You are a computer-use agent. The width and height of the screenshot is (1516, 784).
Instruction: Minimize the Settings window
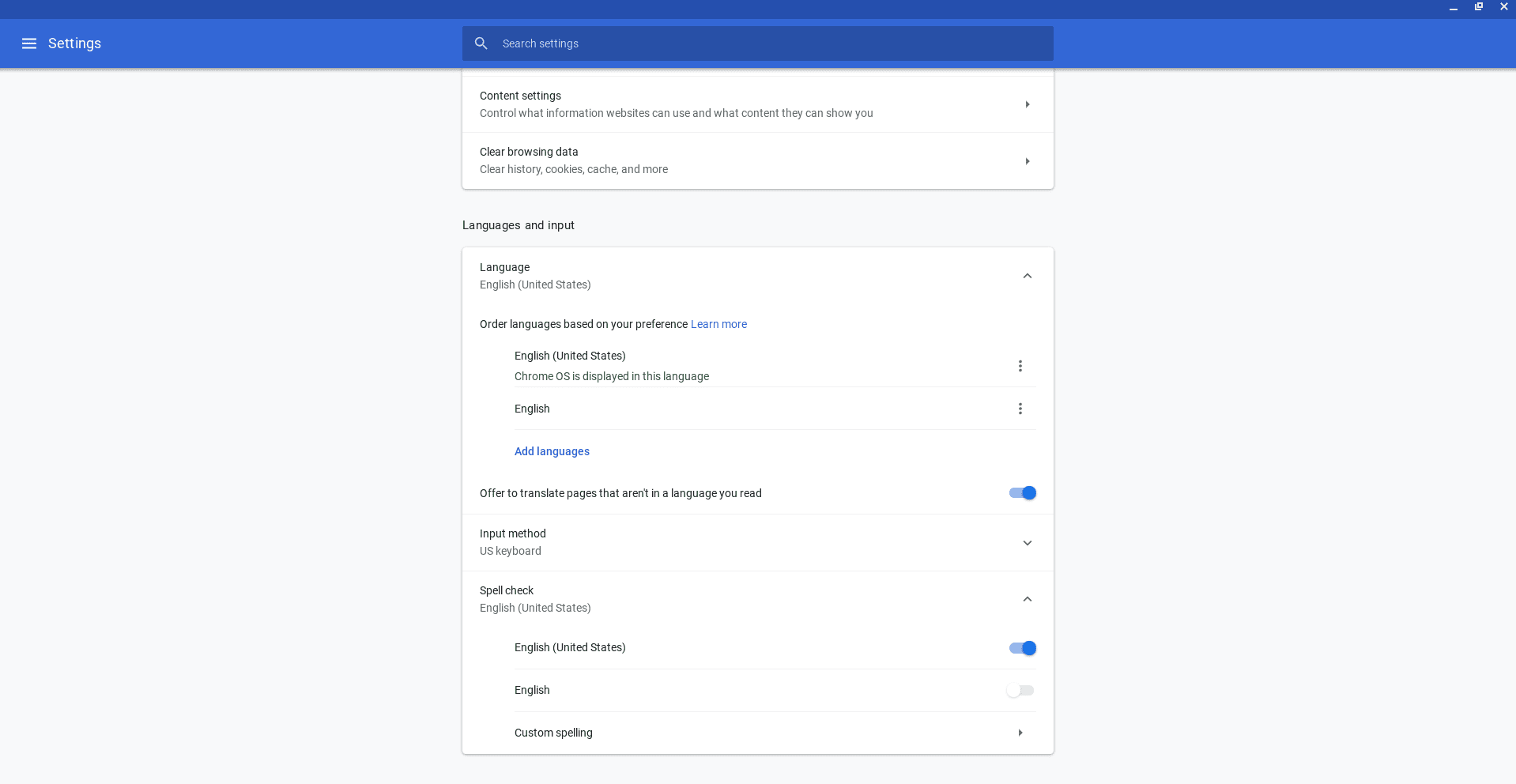click(1453, 7)
